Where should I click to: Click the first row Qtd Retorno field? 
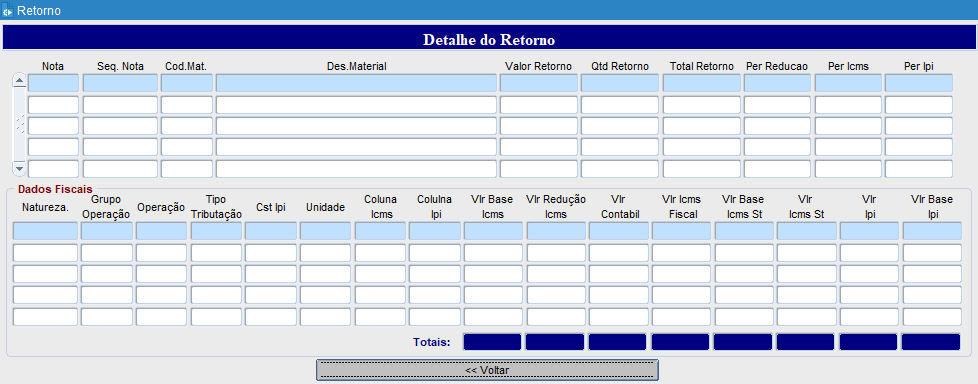point(620,83)
